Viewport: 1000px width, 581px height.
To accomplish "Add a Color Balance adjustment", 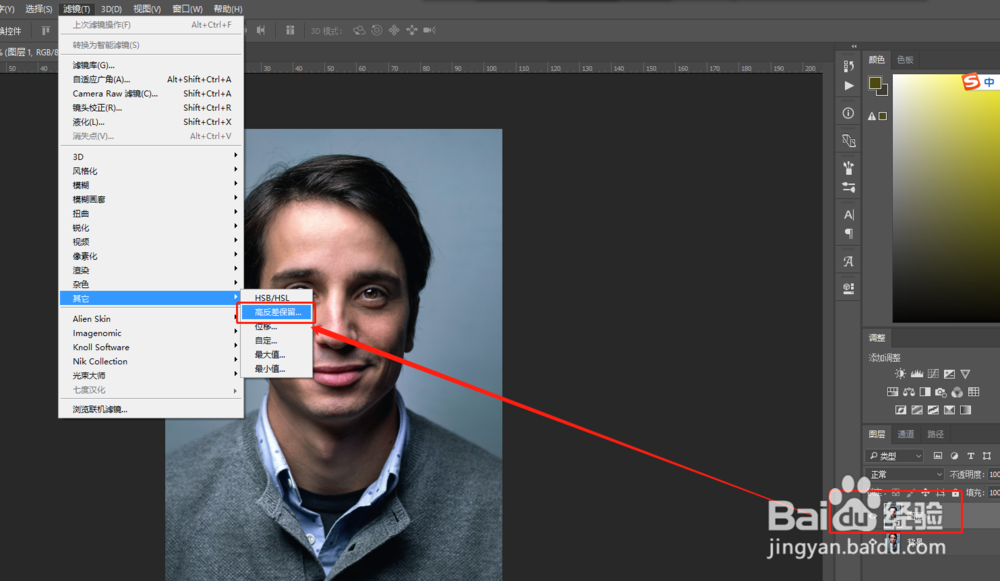I will click(x=909, y=392).
